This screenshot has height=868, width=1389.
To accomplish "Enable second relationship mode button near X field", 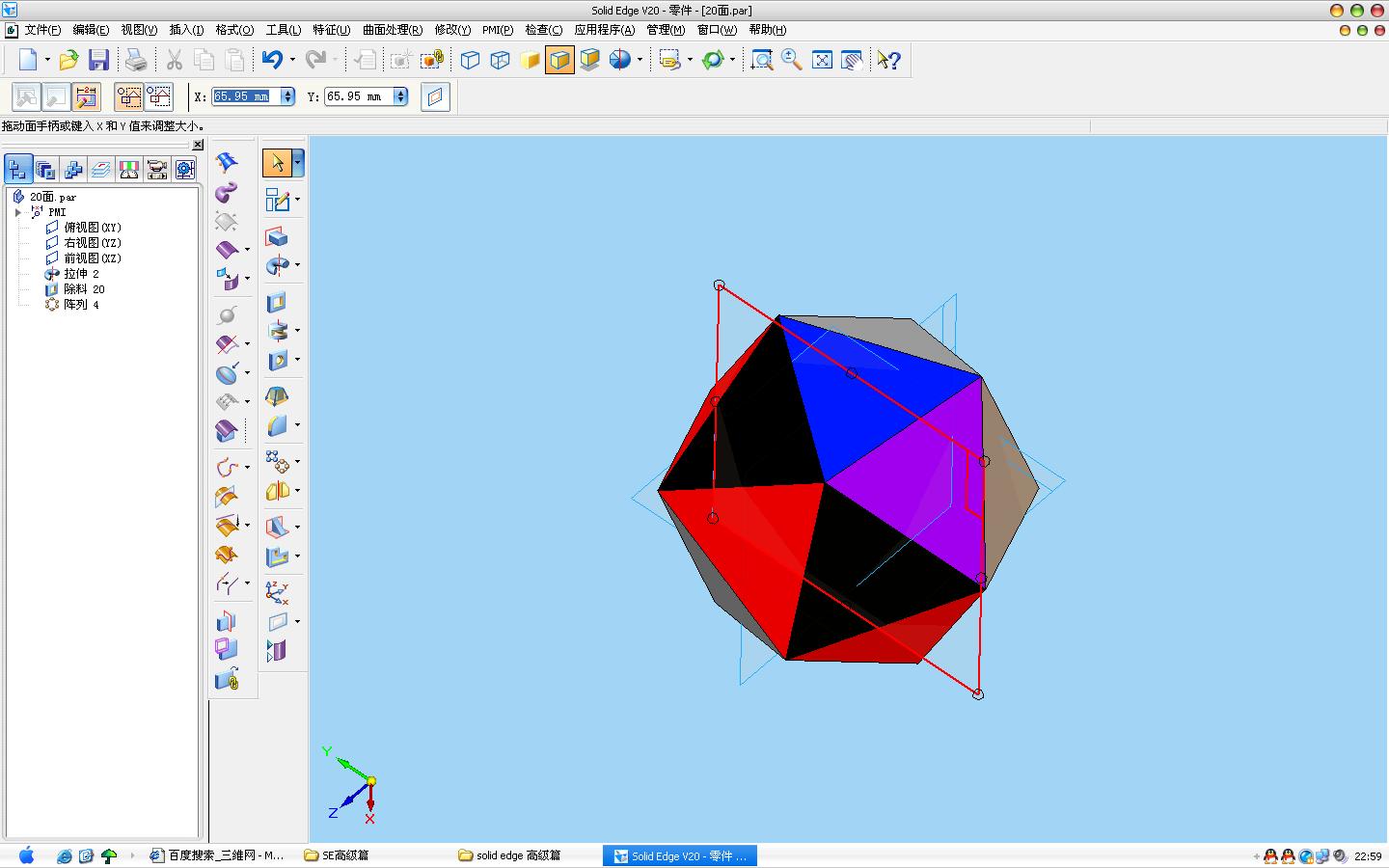I will coord(159,96).
